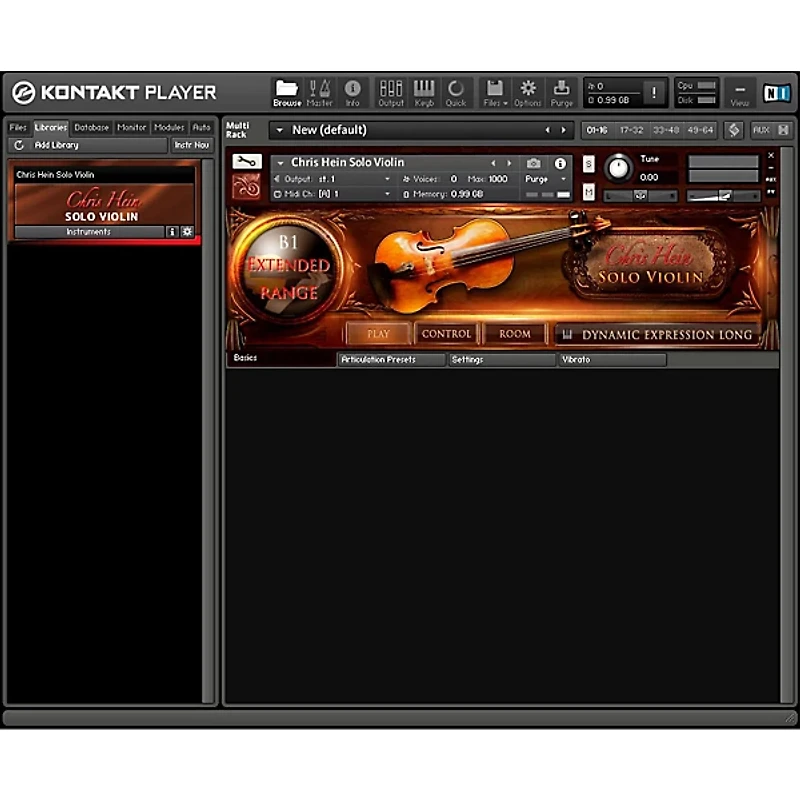Viewport: 800px width, 800px height.
Task: Toggle the Instr Nav button
Action: click(192, 145)
